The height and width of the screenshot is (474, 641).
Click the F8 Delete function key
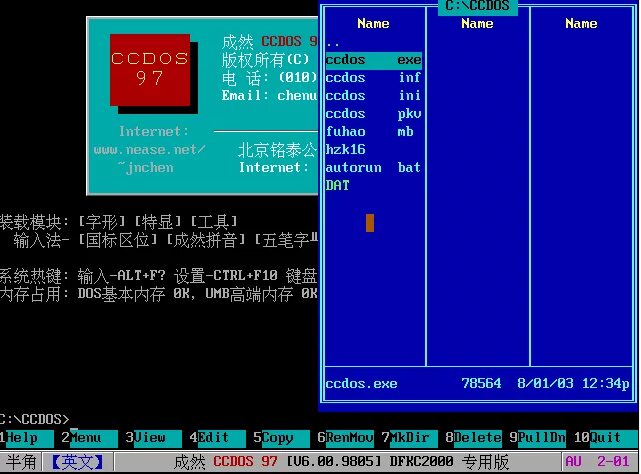473,438
